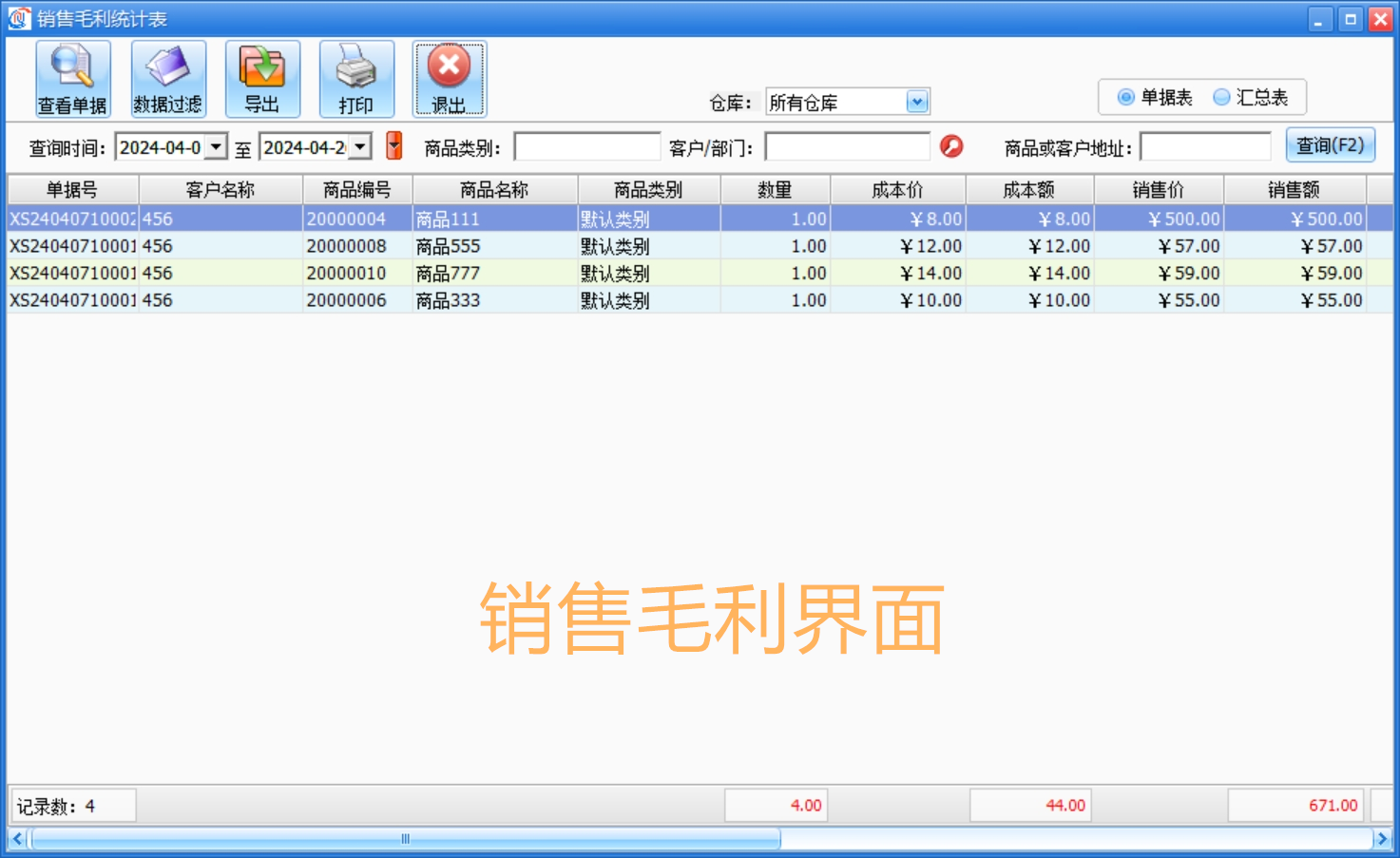Sort by the 销售价 column header

pyautogui.click(x=1159, y=190)
